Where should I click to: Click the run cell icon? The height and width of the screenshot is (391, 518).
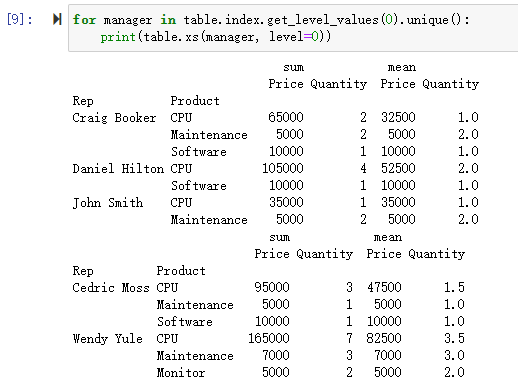click(x=57, y=19)
